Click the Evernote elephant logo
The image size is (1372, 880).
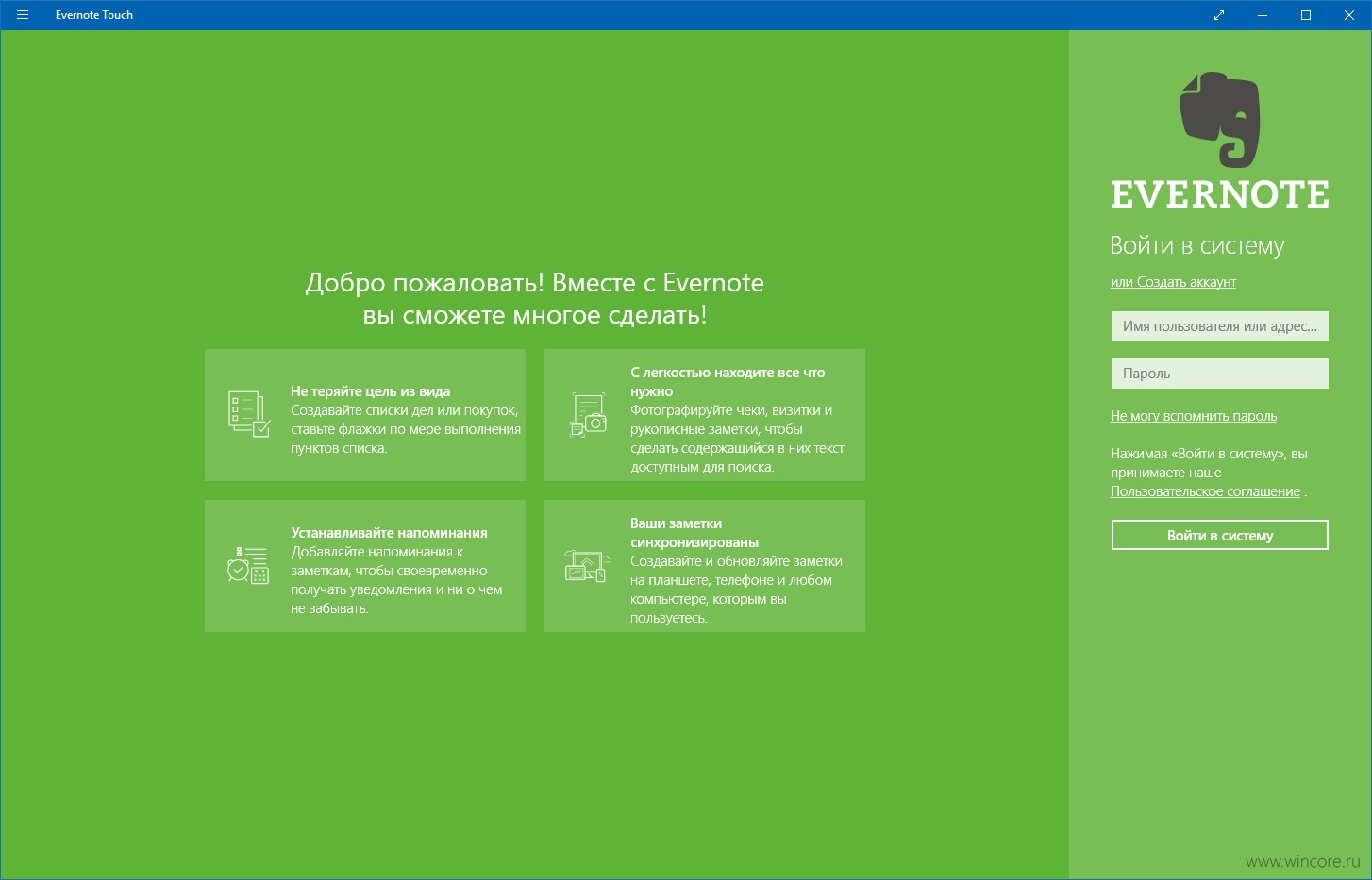tap(1219, 119)
